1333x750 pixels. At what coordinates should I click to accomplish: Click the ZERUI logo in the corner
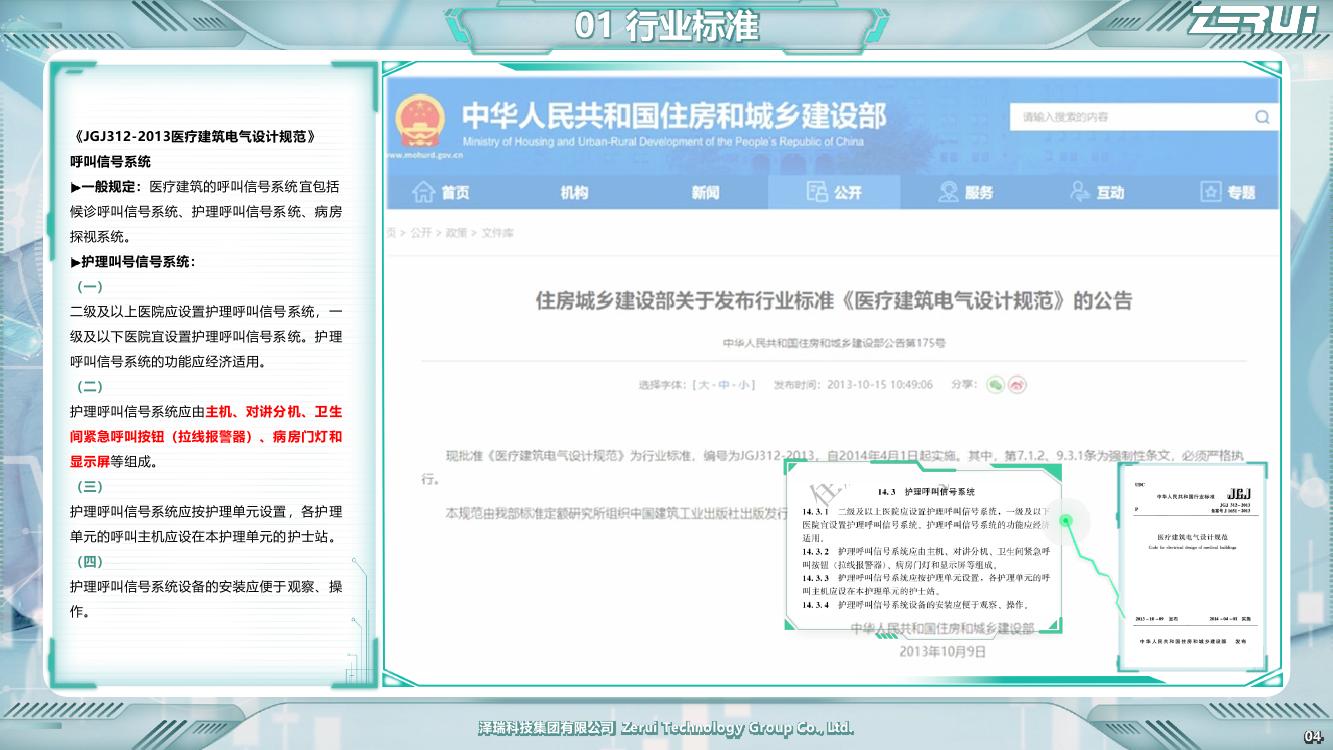[1253, 20]
